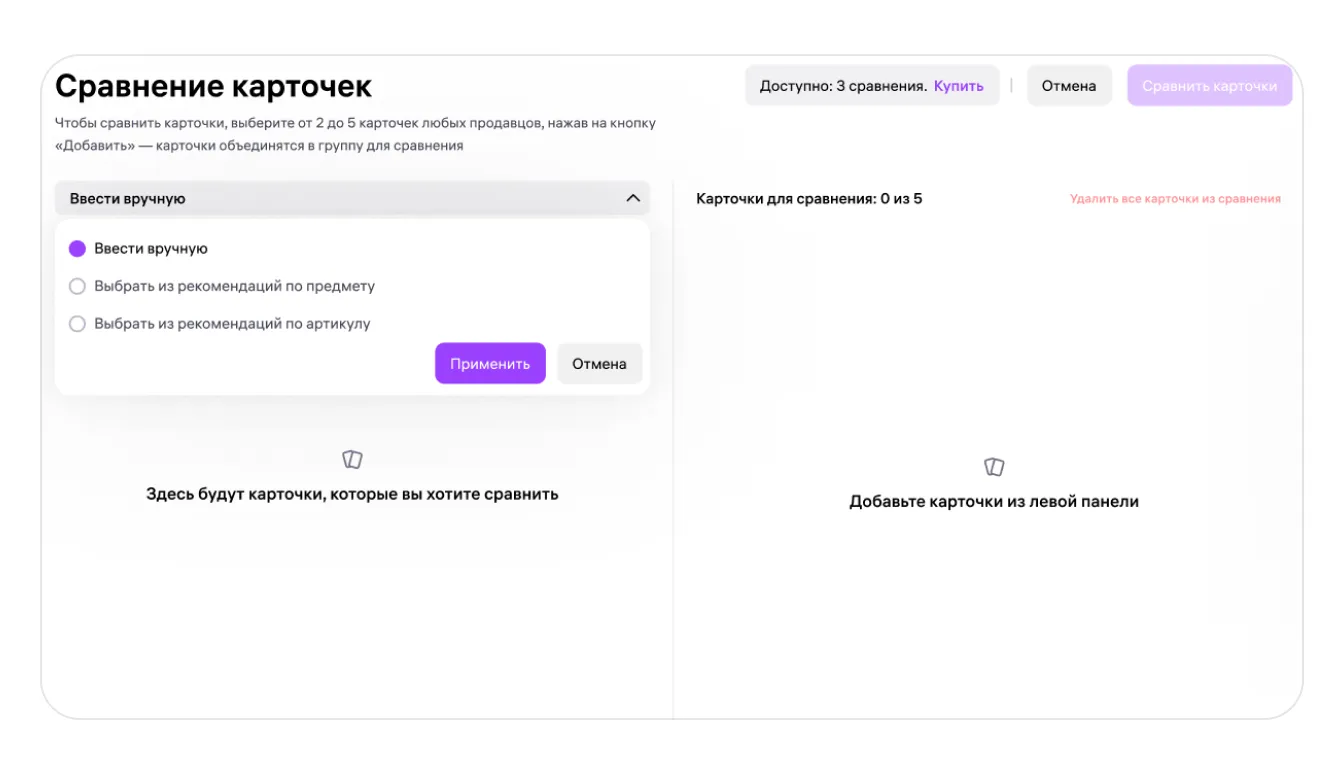Screen dimensions: 1344x774
Task: Select the "Ввести вручную" radio option
Action: coord(77,249)
